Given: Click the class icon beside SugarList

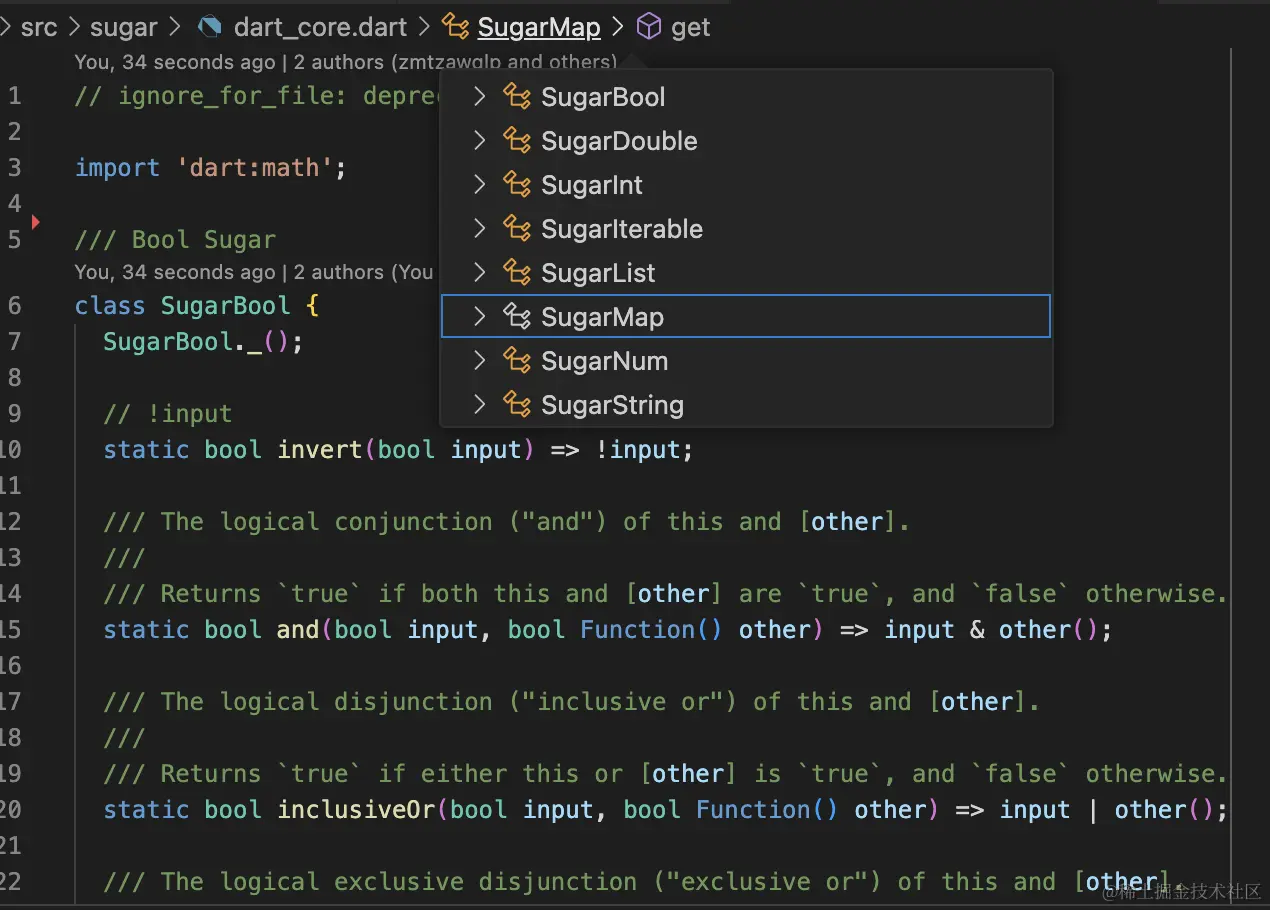Looking at the screenshot, I should click(x=517, y=273).
